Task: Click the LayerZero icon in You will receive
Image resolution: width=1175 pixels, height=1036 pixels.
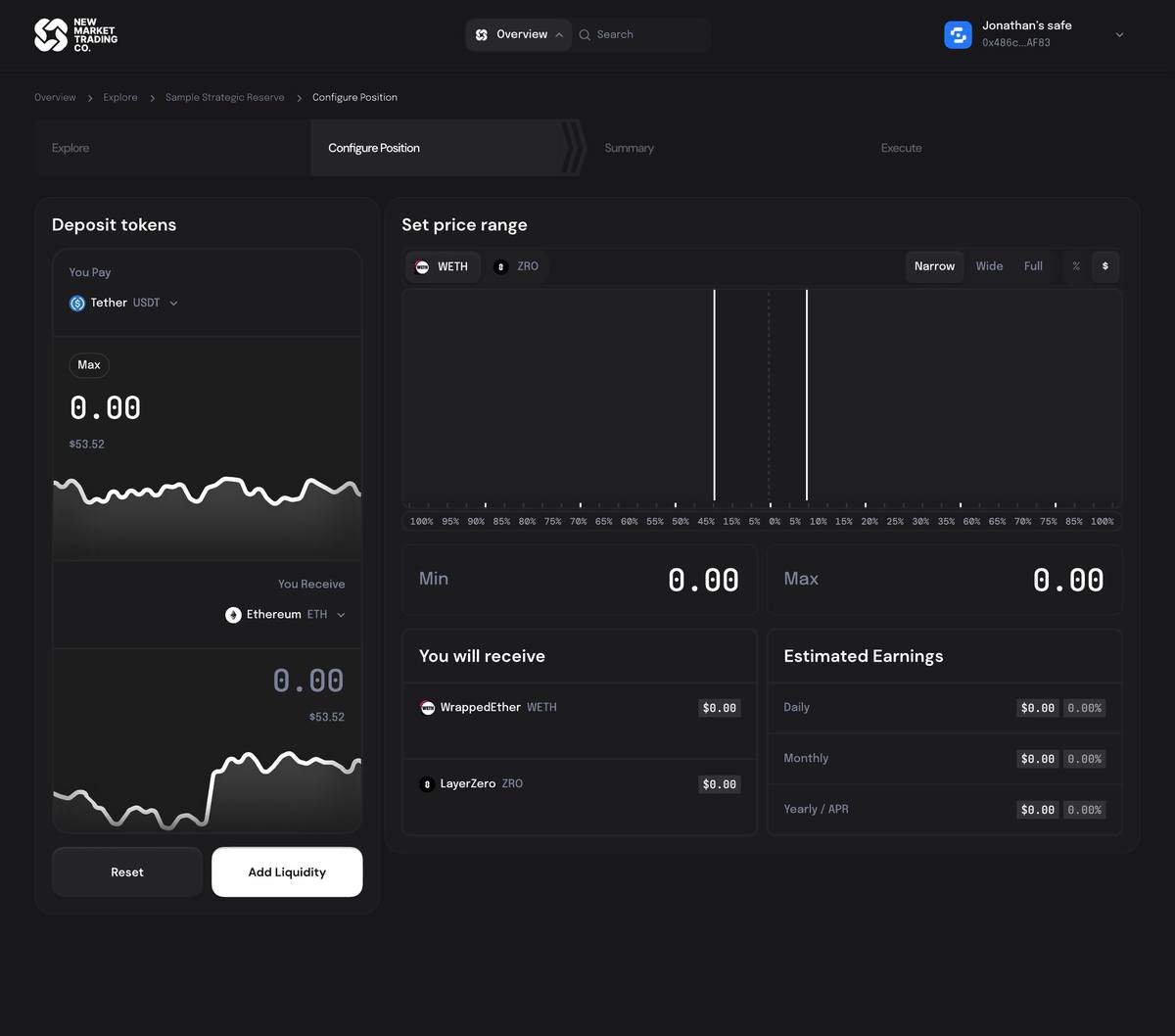Action: coord(427,784)
